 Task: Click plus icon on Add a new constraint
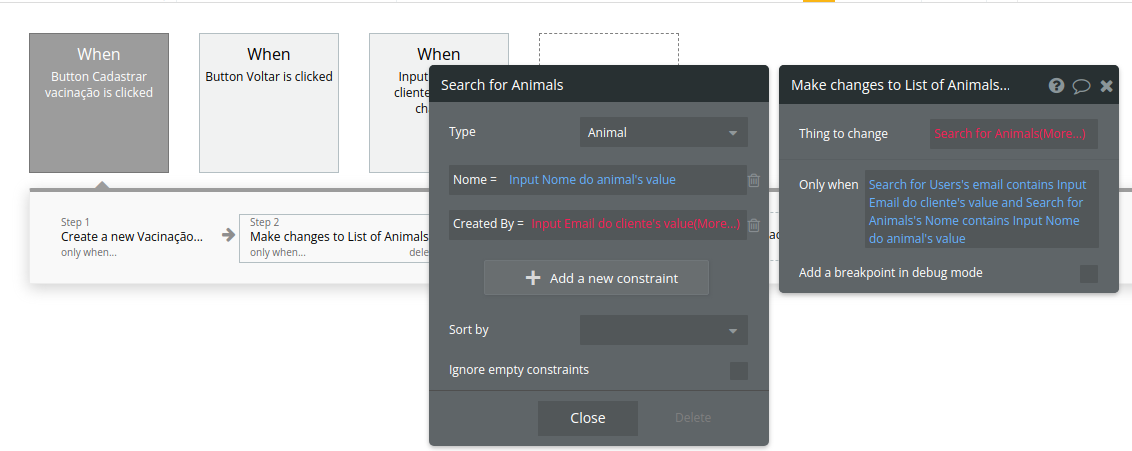tap(533, 278)
